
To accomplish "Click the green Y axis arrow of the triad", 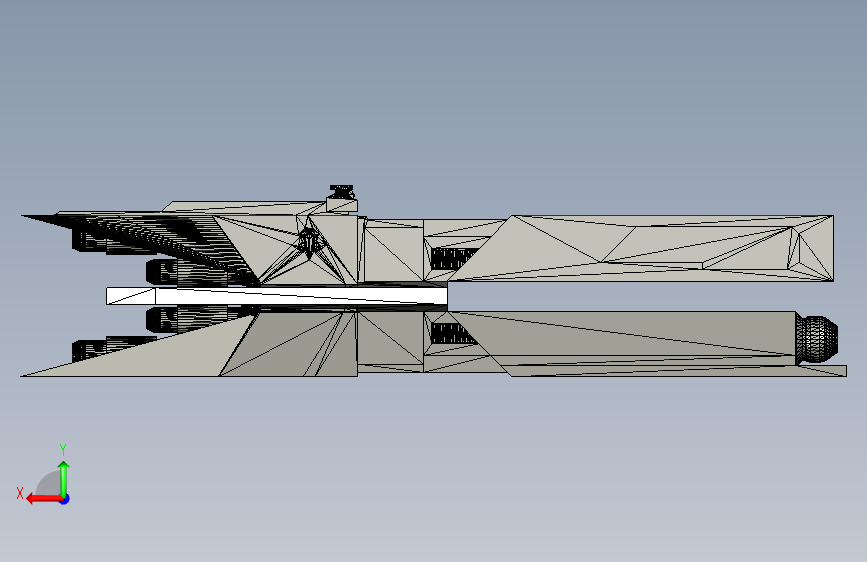I will coord(64,479).
